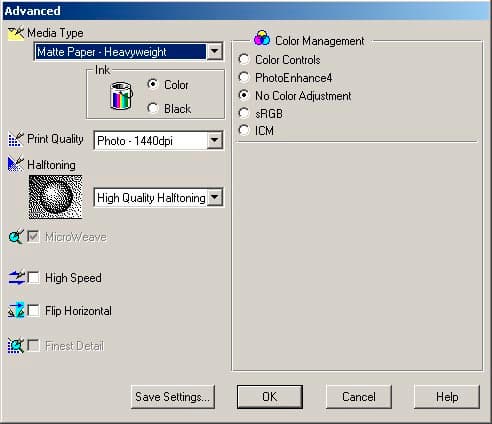The height and width of the screenshot is (424, 492).
Task: Select the Black ink radio button
Action: point(153,108)
